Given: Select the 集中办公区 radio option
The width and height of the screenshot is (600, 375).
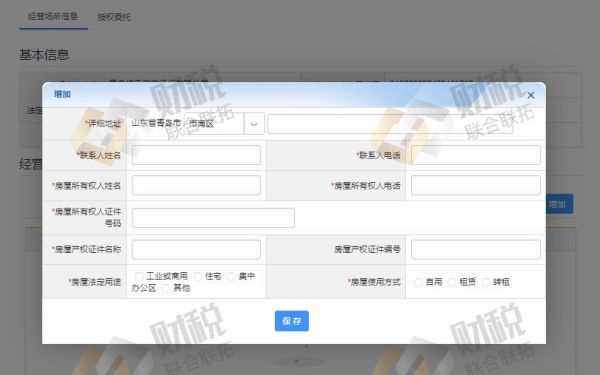Looking at the screenshot, I should (x=232, y=276).
